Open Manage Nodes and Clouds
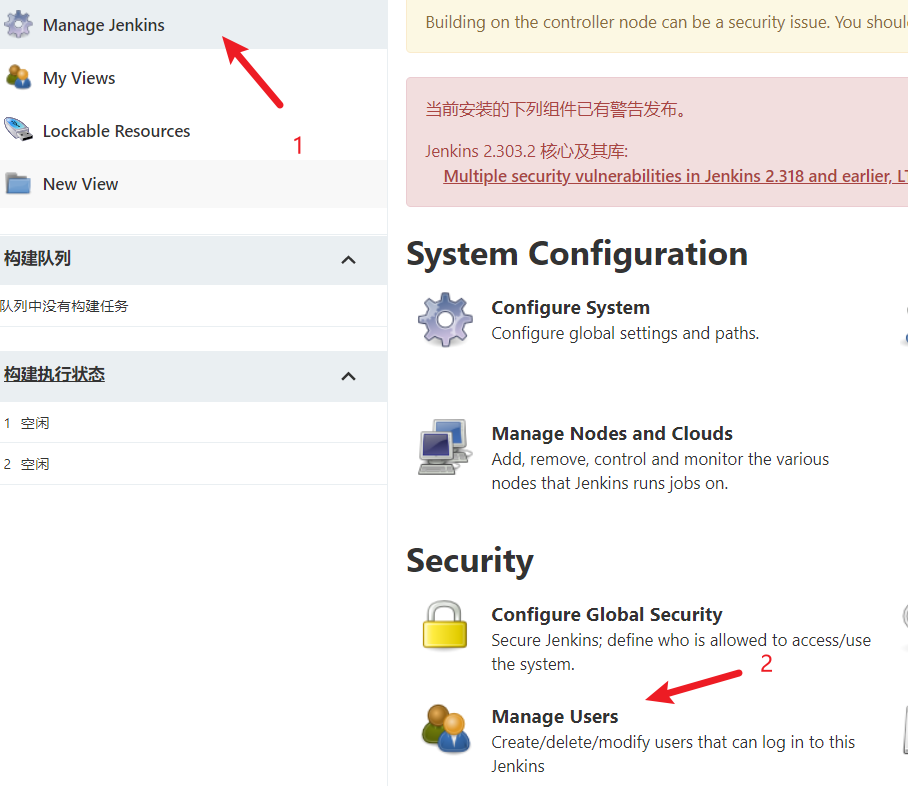This screenshot has width=908, height=786. click(x=612, y=433)
